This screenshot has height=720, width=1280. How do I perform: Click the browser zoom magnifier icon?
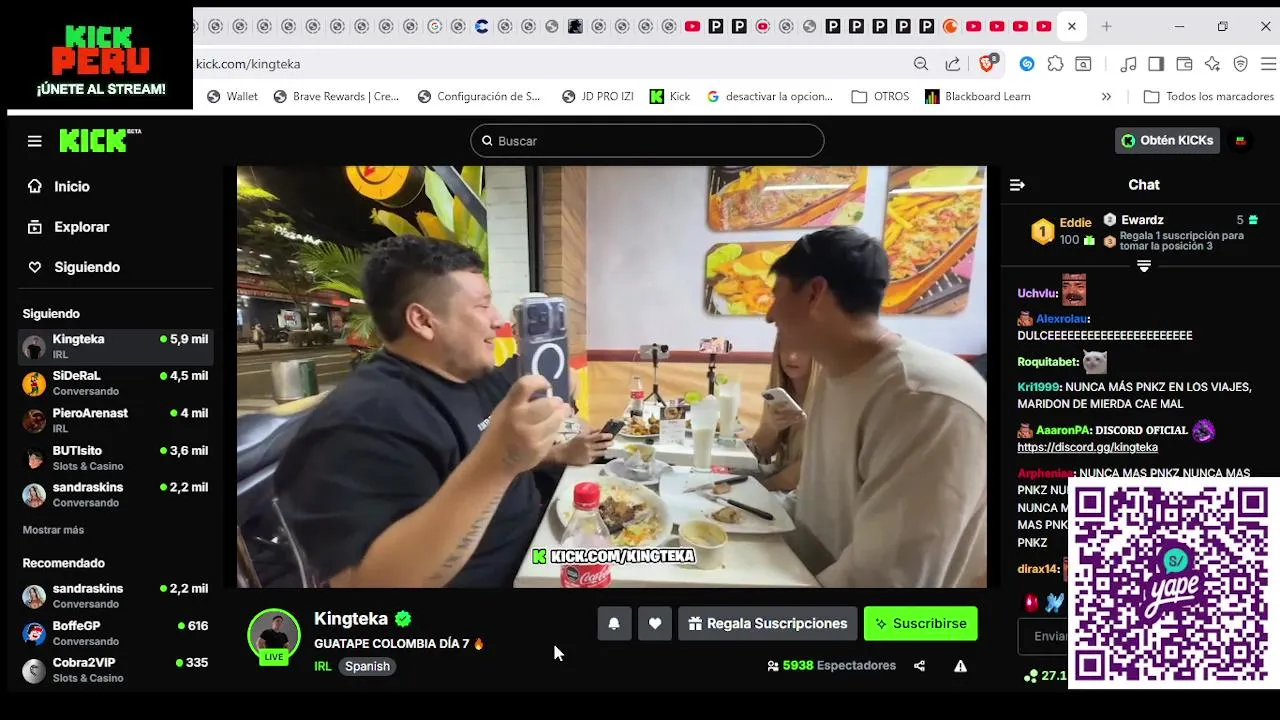[921, 64]
